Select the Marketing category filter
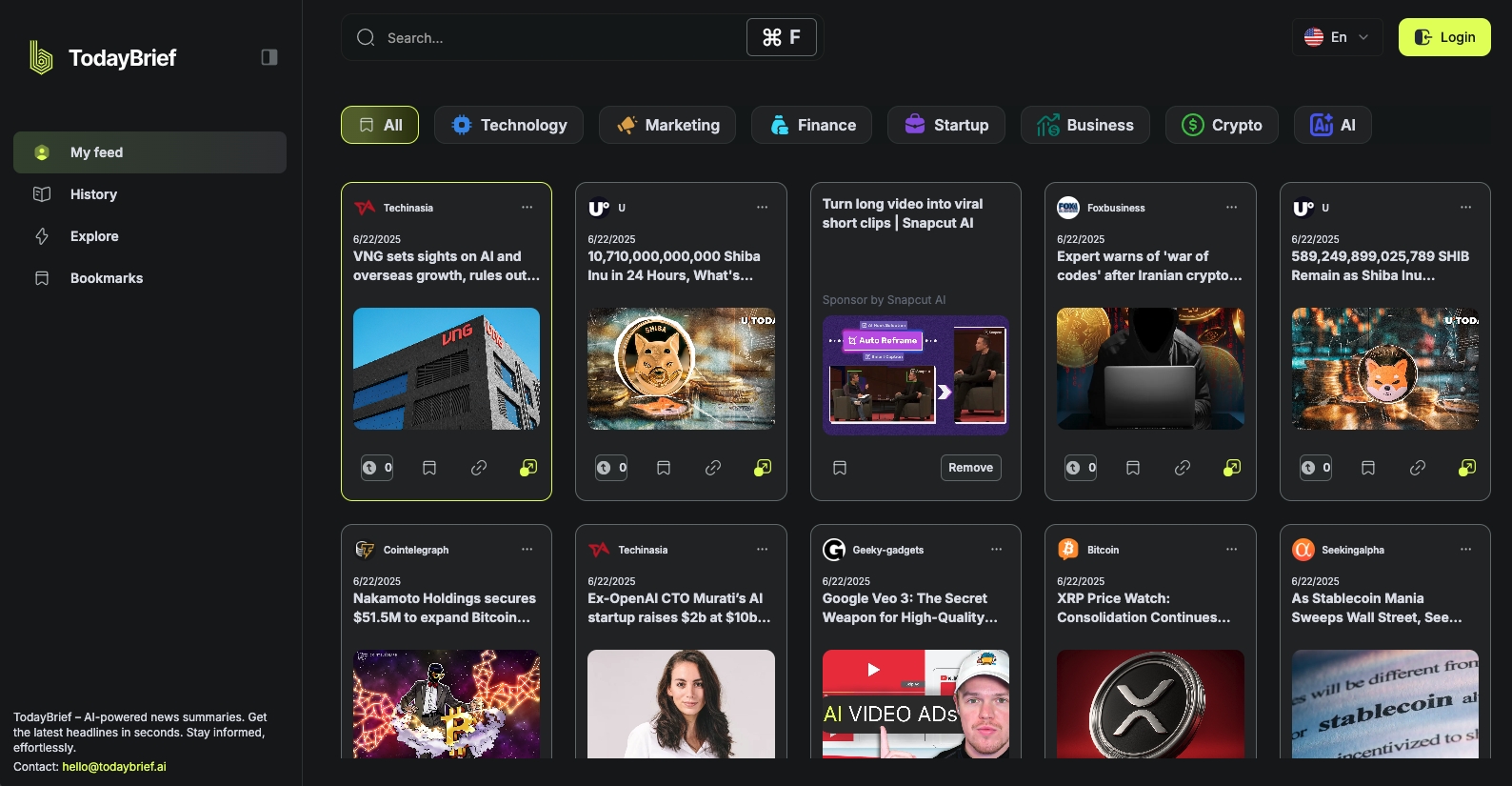Screen dimensions: 1512x786 (x=667, y=125)
